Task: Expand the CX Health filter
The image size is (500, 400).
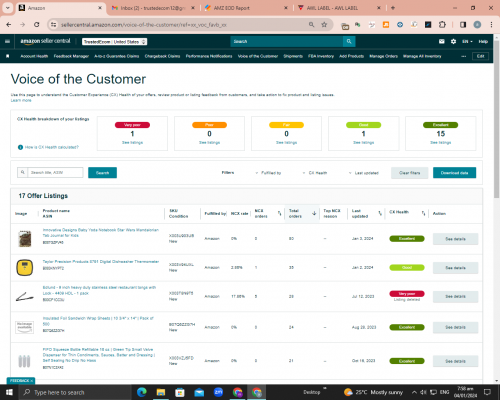Action: pos(315,173)
